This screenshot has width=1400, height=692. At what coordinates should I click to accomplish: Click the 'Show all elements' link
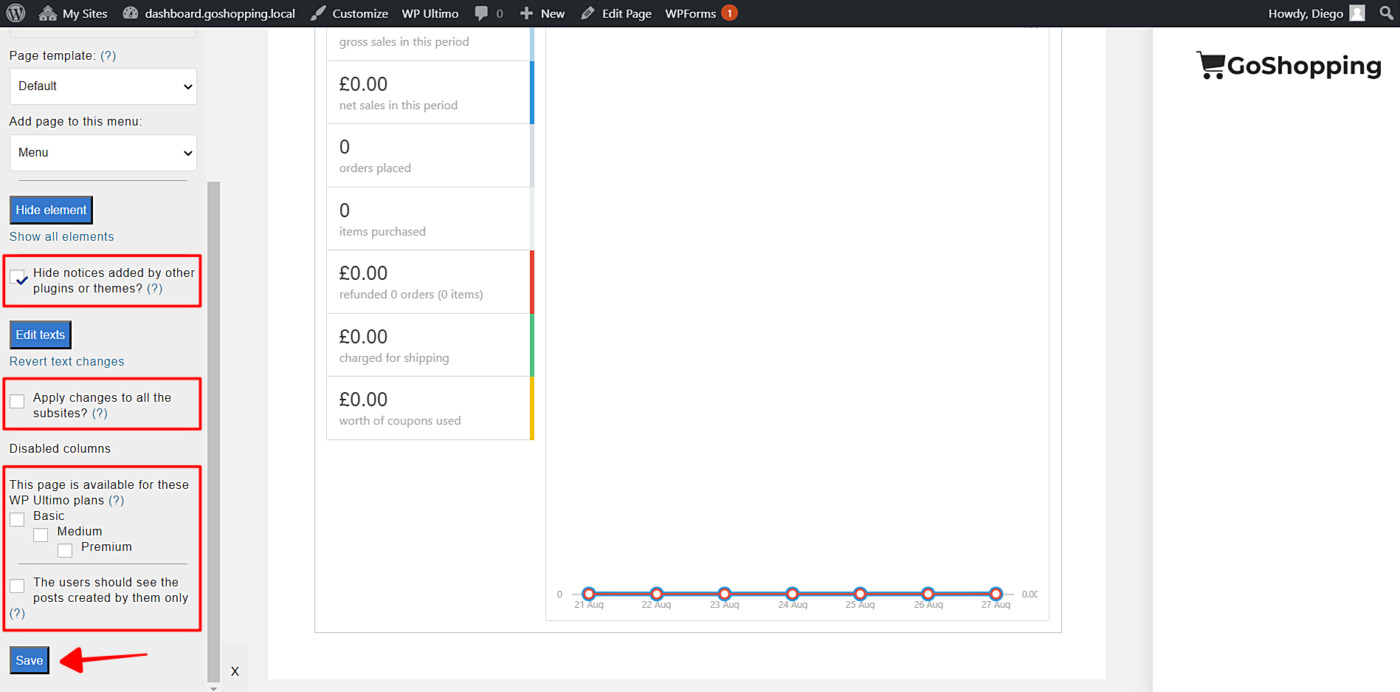pyautogui.click(x=61, y=236)
